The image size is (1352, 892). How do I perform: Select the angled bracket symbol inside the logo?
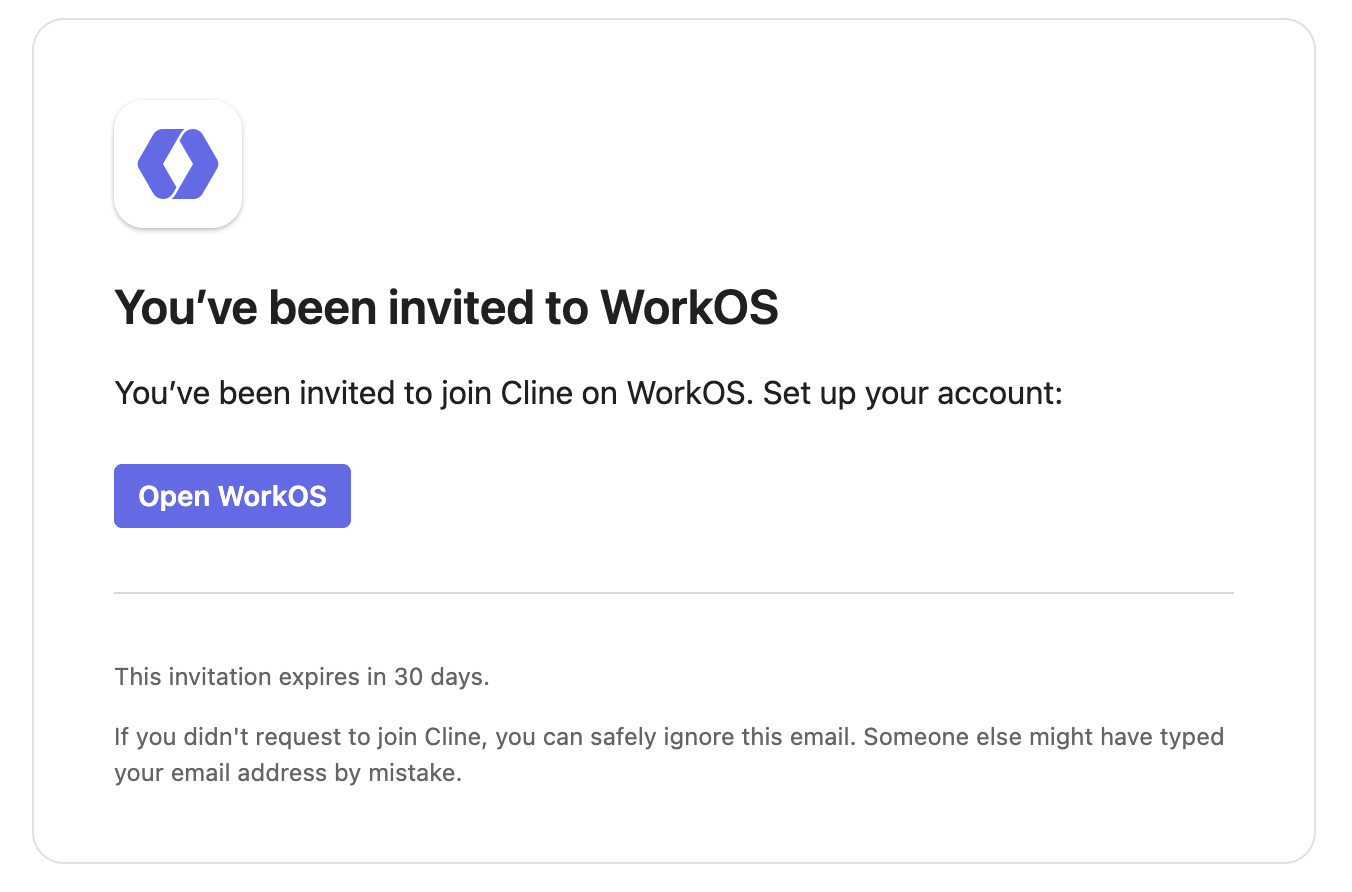coord(178,163)
